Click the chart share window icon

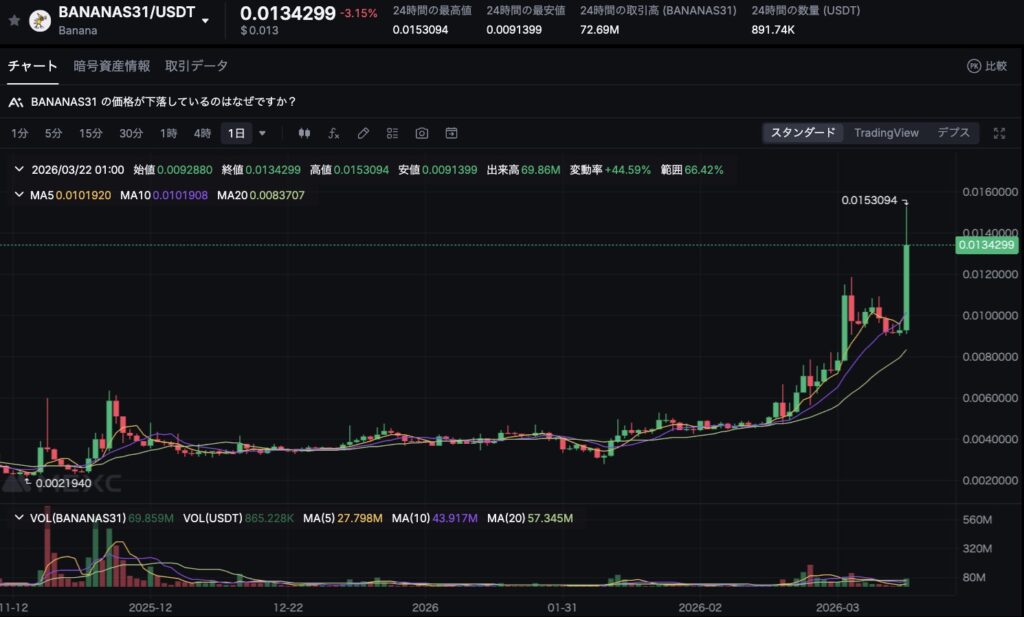[x=451, y=133]
